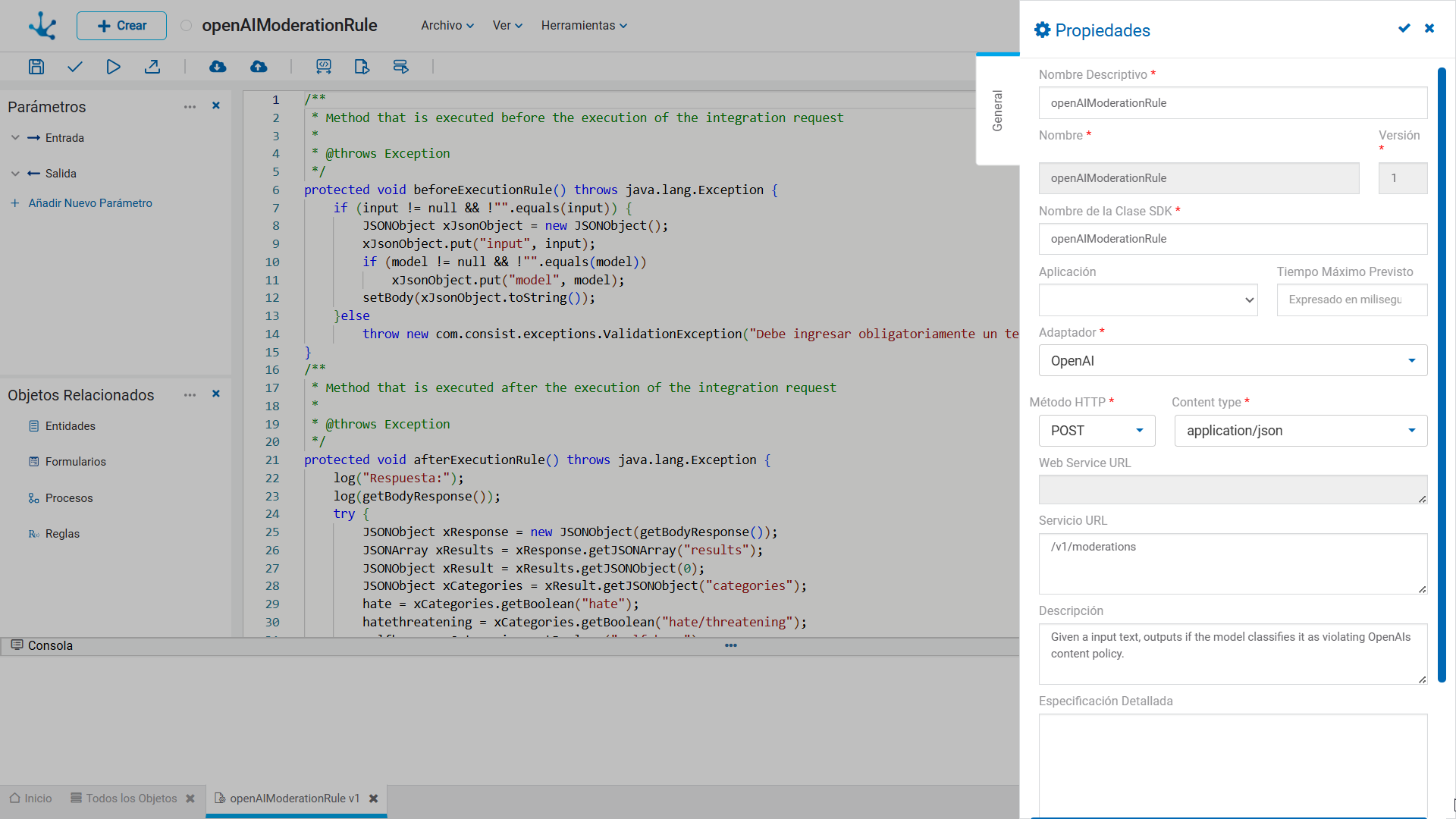The image size is (1456, 819).
Task: Collapse the Salida parameters node
Action: (15, 174)
